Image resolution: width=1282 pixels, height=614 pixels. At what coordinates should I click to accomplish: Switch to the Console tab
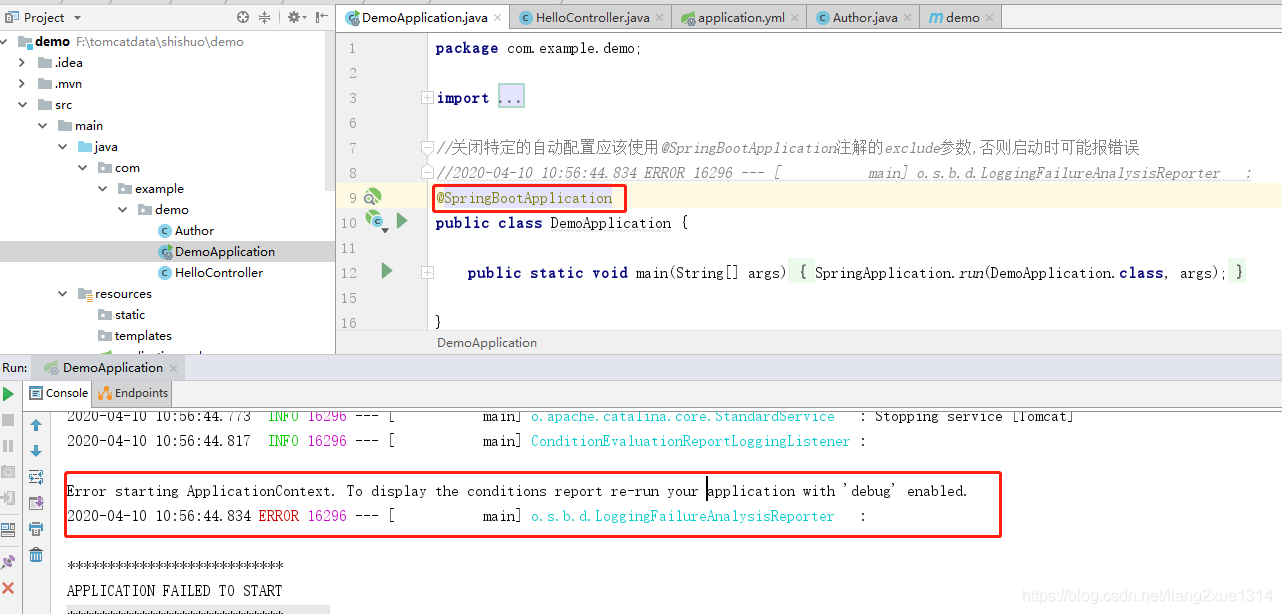tap(59, 393)
